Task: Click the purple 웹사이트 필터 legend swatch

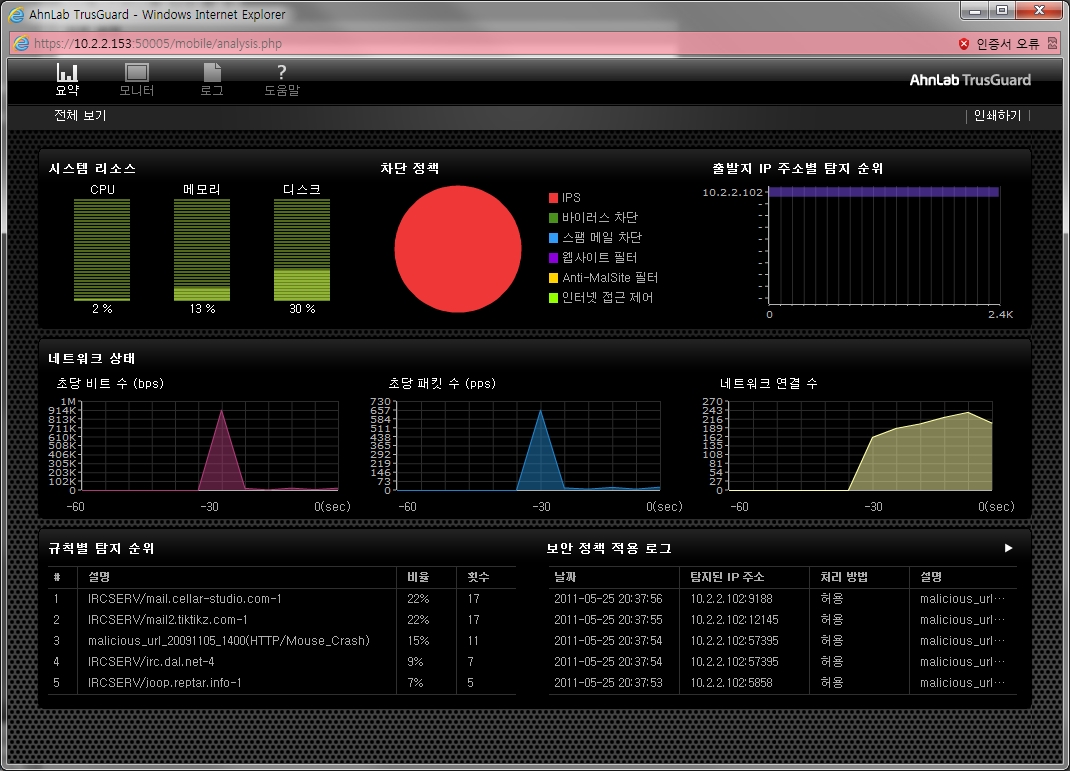Action: pos(553,258)
